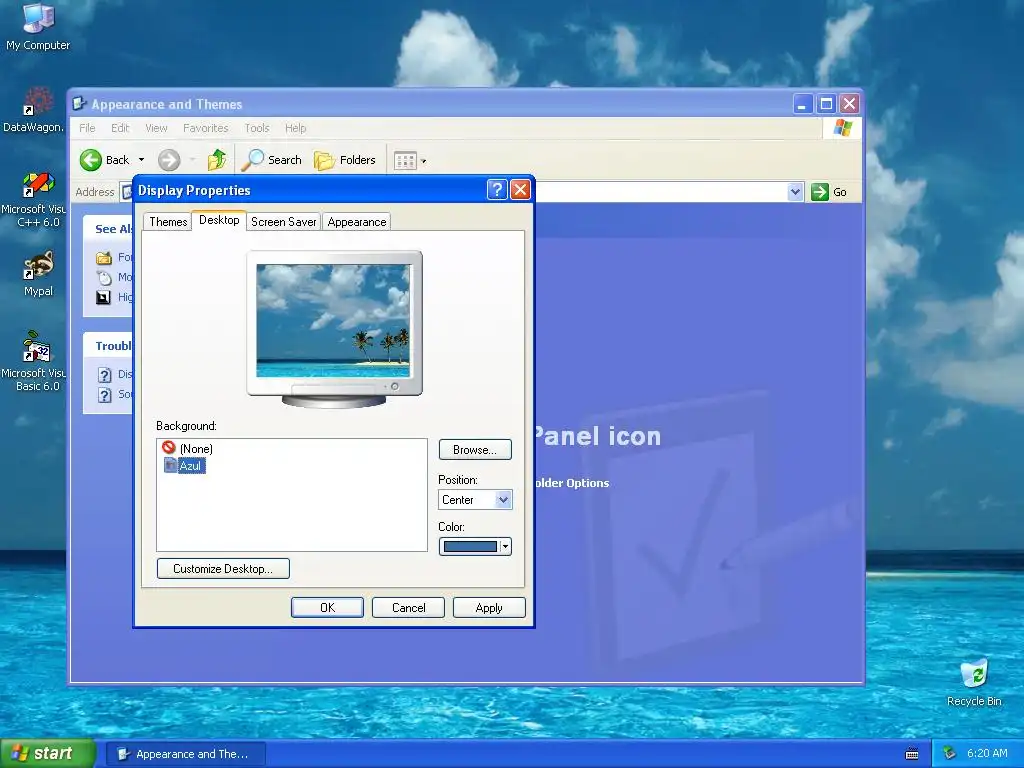Image resolution: width=1024 pixels, height=768 pixels.
Task: Open the View menu
Action: click(x=156, y=128)
